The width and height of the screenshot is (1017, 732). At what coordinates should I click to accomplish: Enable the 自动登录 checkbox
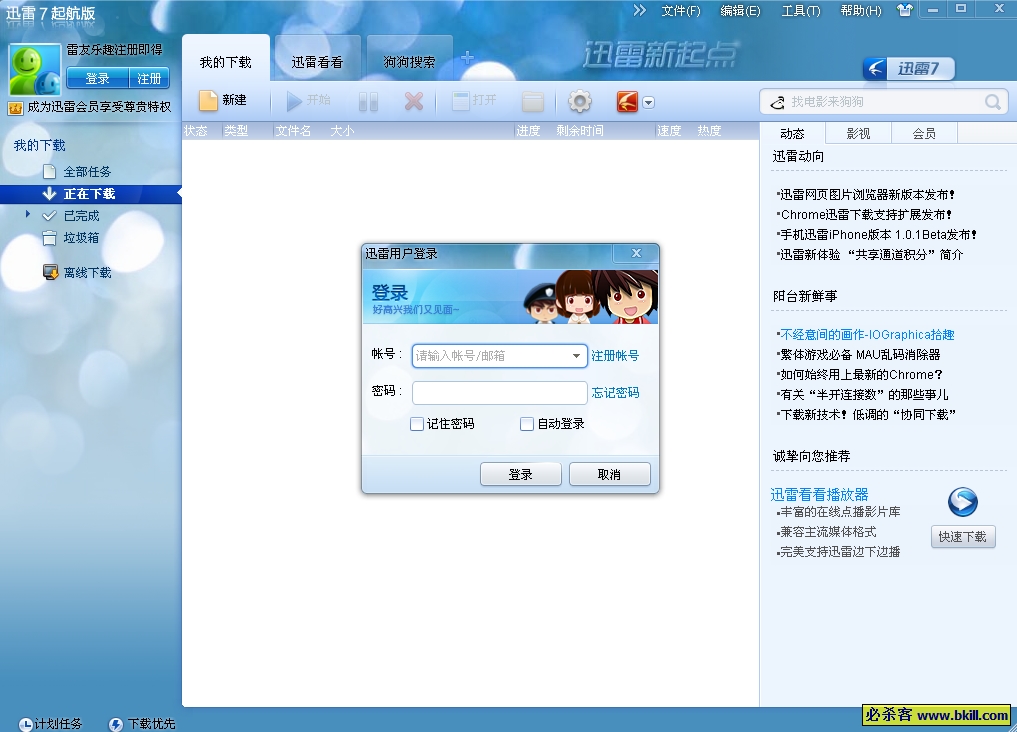coord(527,424)
